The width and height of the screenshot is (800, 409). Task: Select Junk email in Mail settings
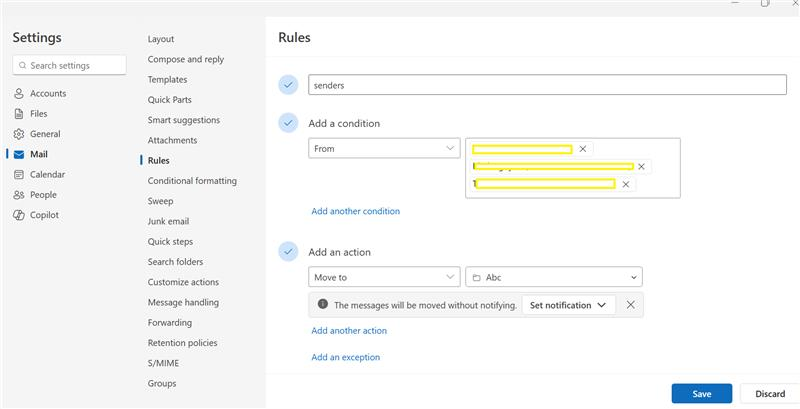coord(168,221)
